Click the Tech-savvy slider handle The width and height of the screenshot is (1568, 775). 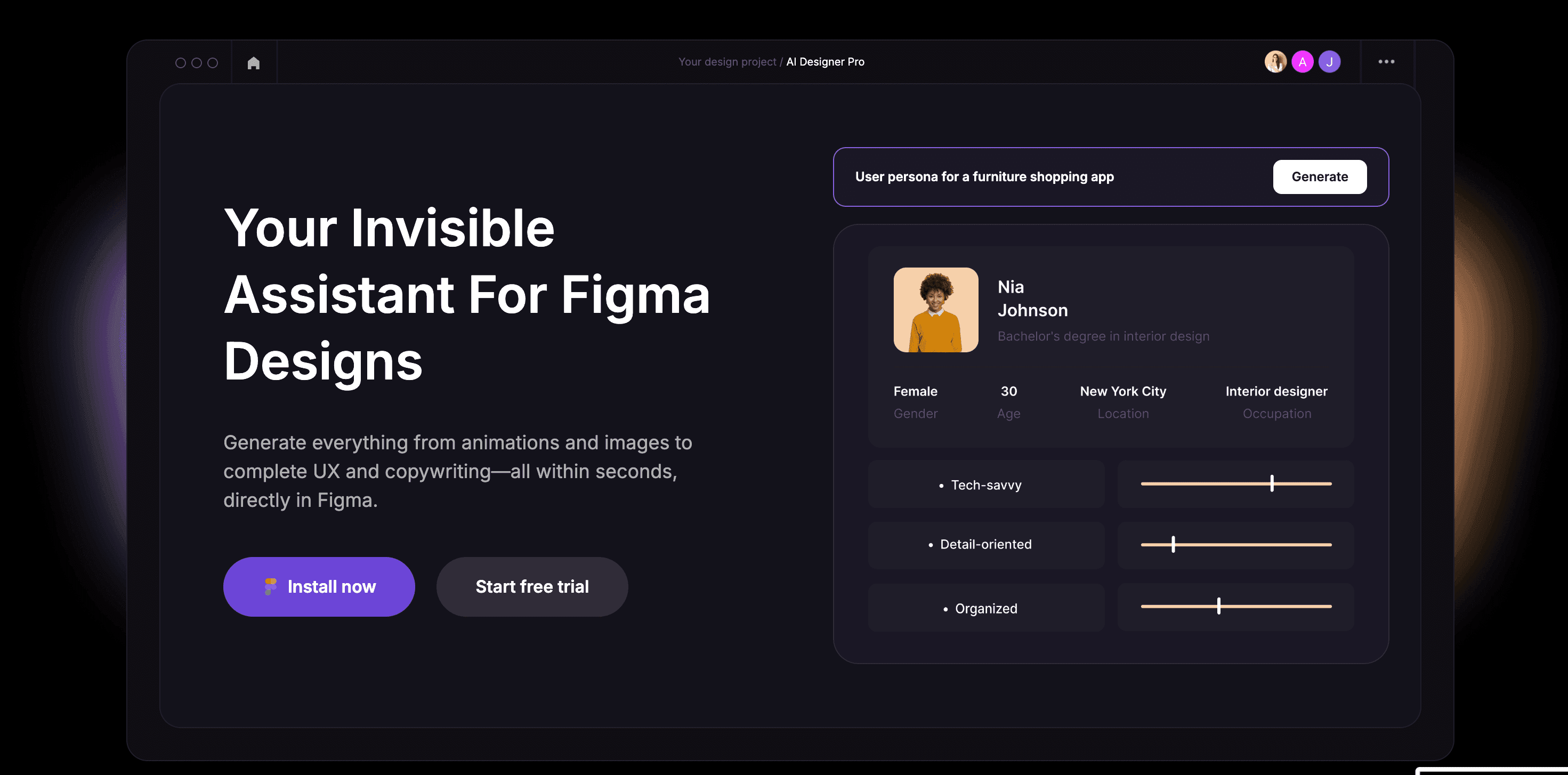(1272, 483)
